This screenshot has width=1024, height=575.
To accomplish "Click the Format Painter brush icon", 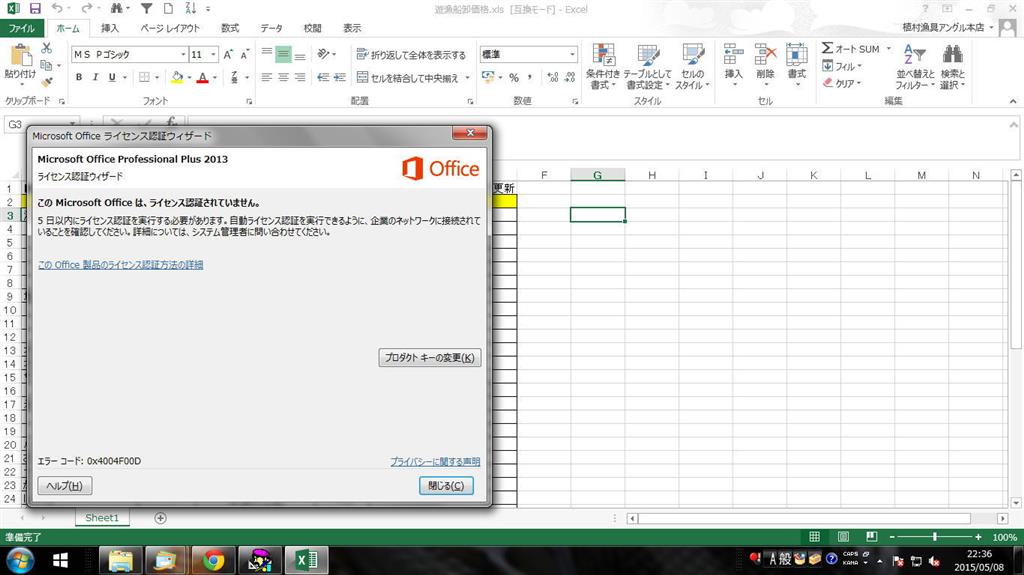I will [46, 82].
